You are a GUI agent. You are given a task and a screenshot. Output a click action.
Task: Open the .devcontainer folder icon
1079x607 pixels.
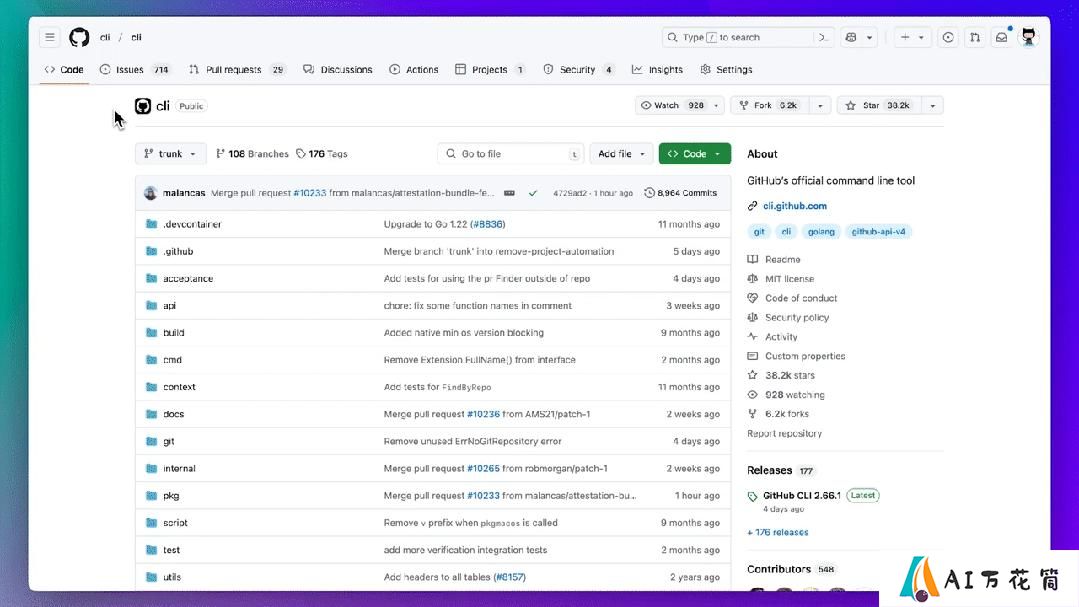(151, 224)
